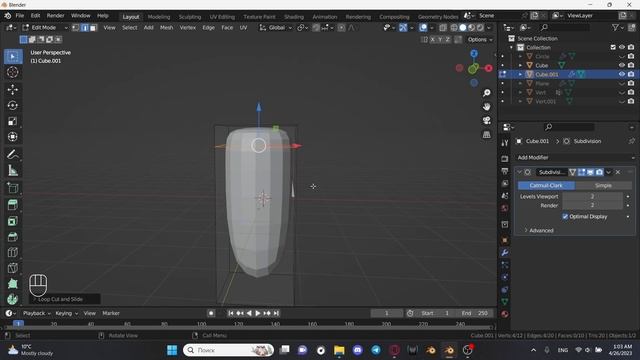Select the Move tool
This screenshot has width=640, height=360.
point(13,89)
